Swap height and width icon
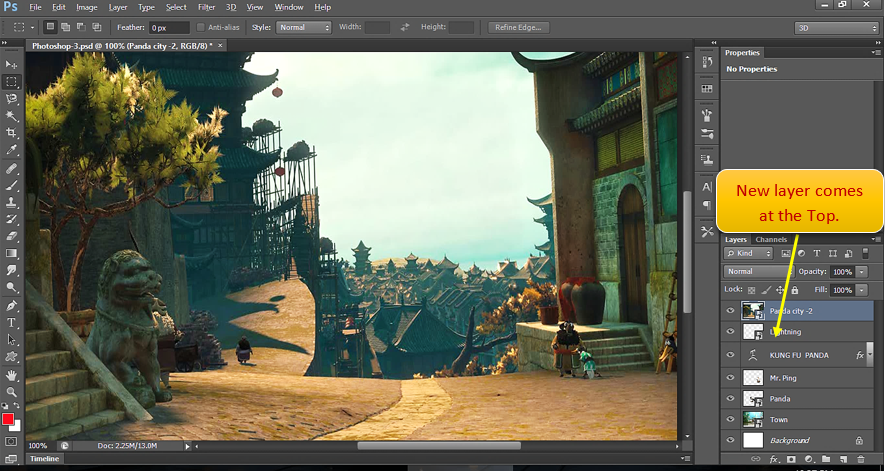Image resolution: width=885 pixels, height=471 pixels. [405, 27]
